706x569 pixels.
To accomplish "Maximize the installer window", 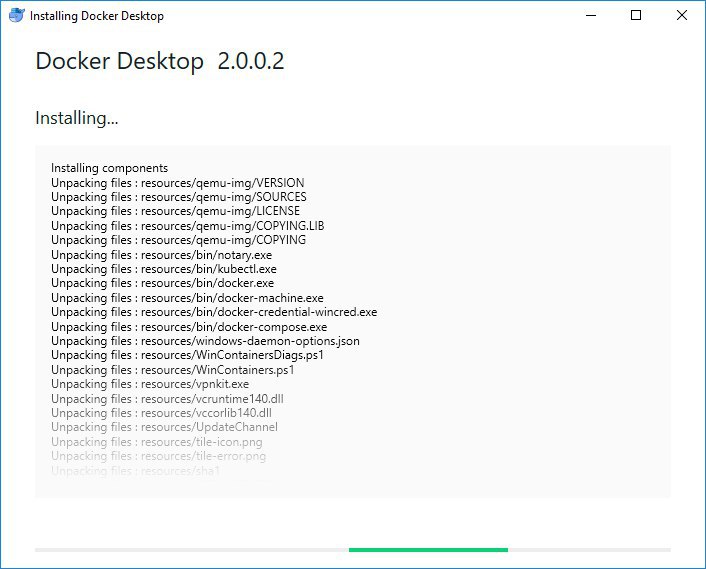I will tap(636, 15).
